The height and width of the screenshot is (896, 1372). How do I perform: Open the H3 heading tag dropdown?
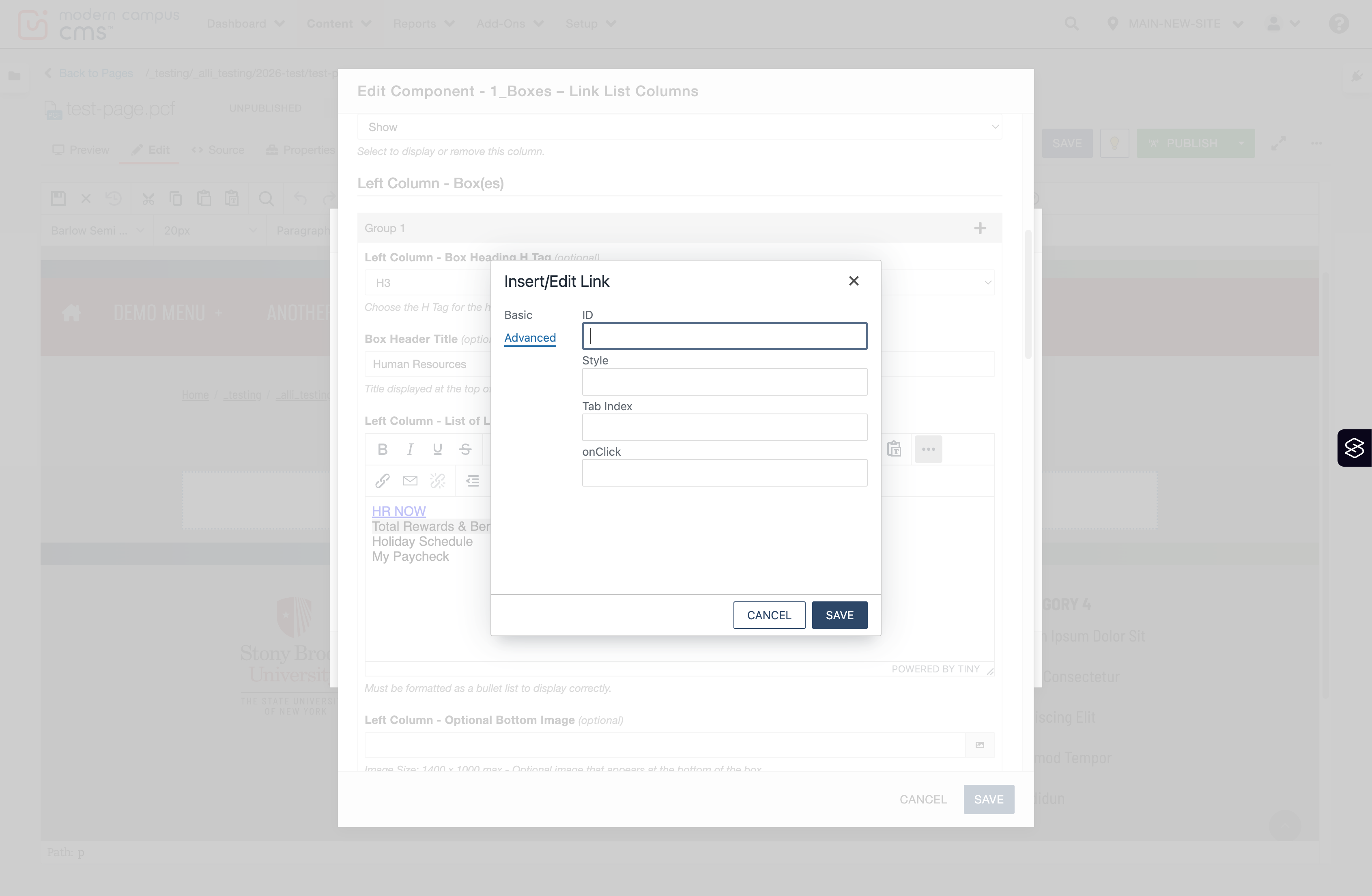click(x=680, y=282)
